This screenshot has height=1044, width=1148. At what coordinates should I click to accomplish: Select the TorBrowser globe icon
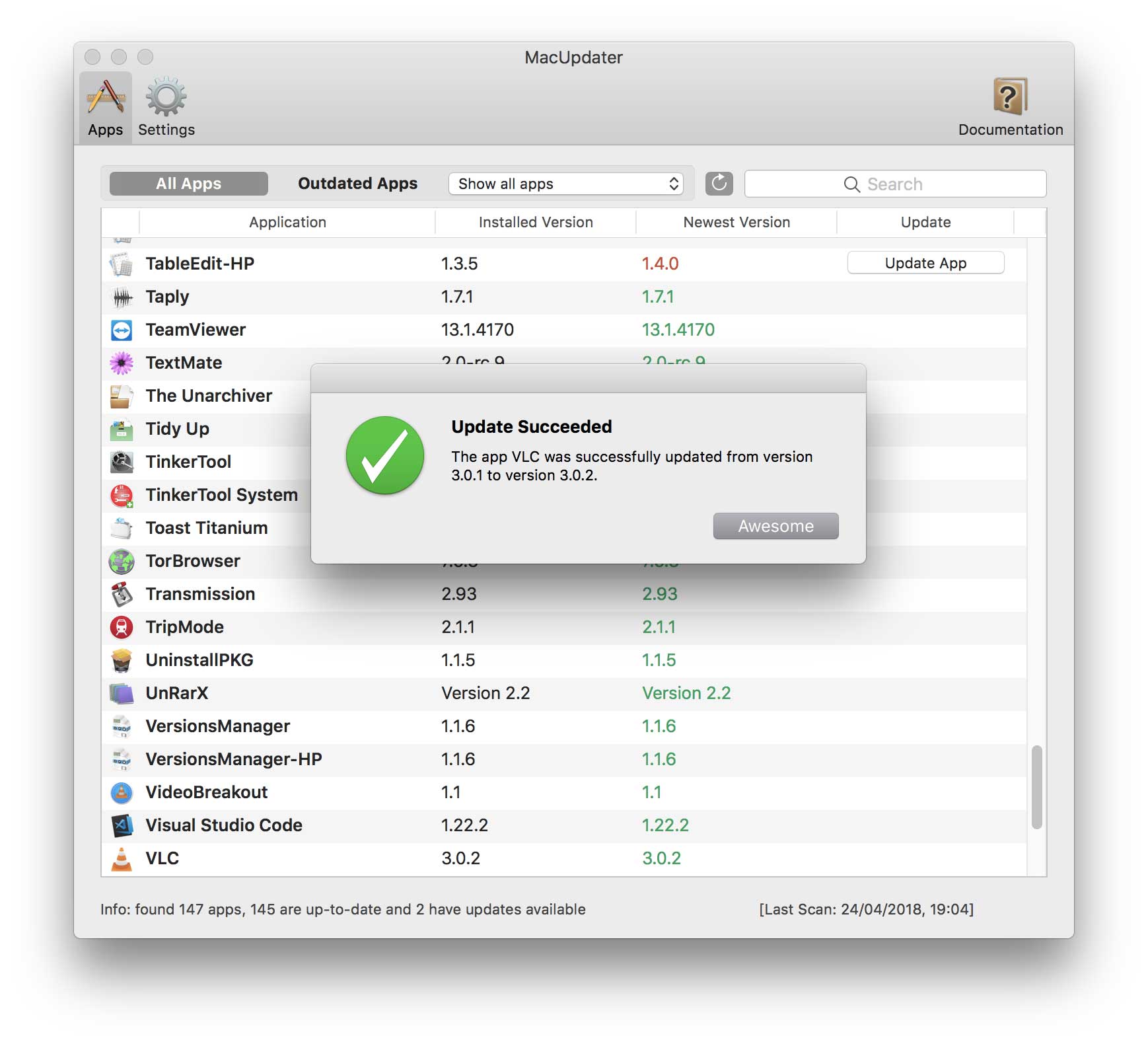(x=122, y=561)
